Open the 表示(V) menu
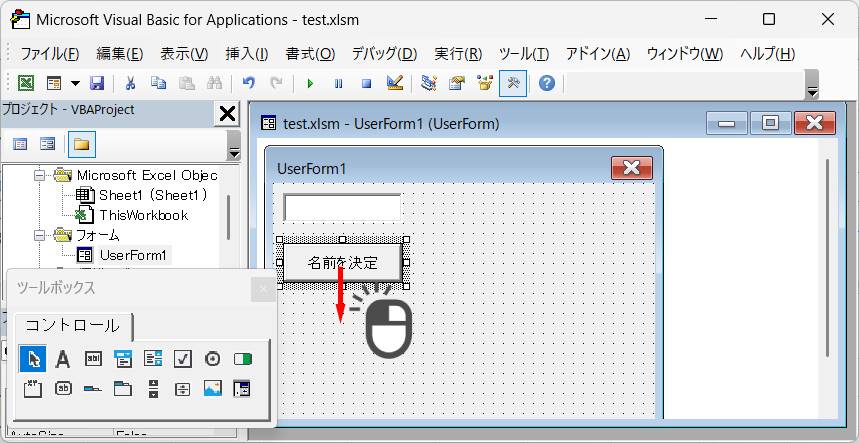Screen dimensions: 859x443 184,54
